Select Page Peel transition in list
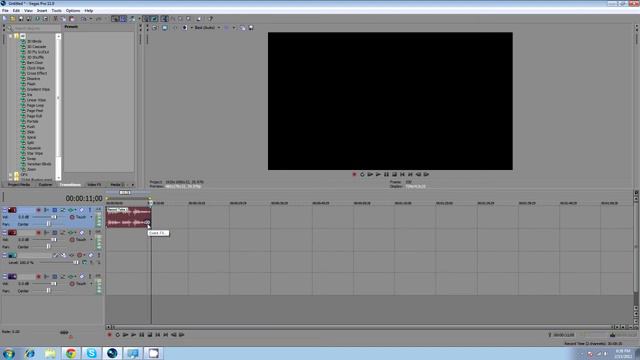Screen dimensions: 640x360 click(x=35, y=111)
